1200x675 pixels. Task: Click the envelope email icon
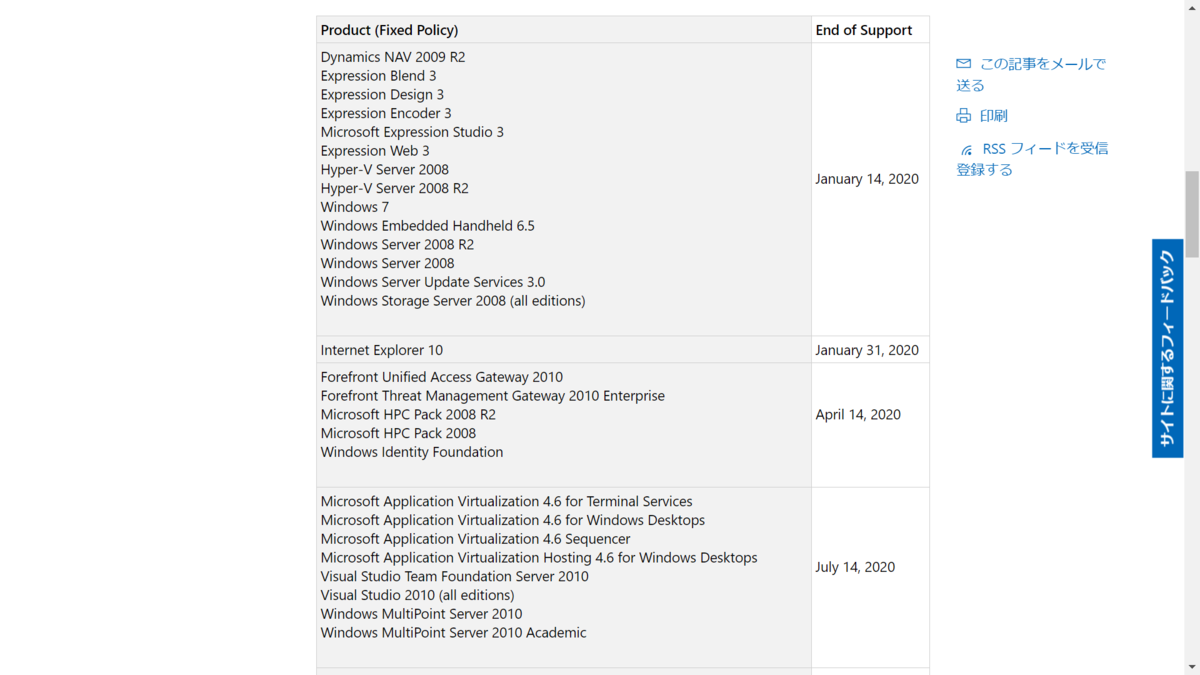pyautogui.click(x=963, y=64)
